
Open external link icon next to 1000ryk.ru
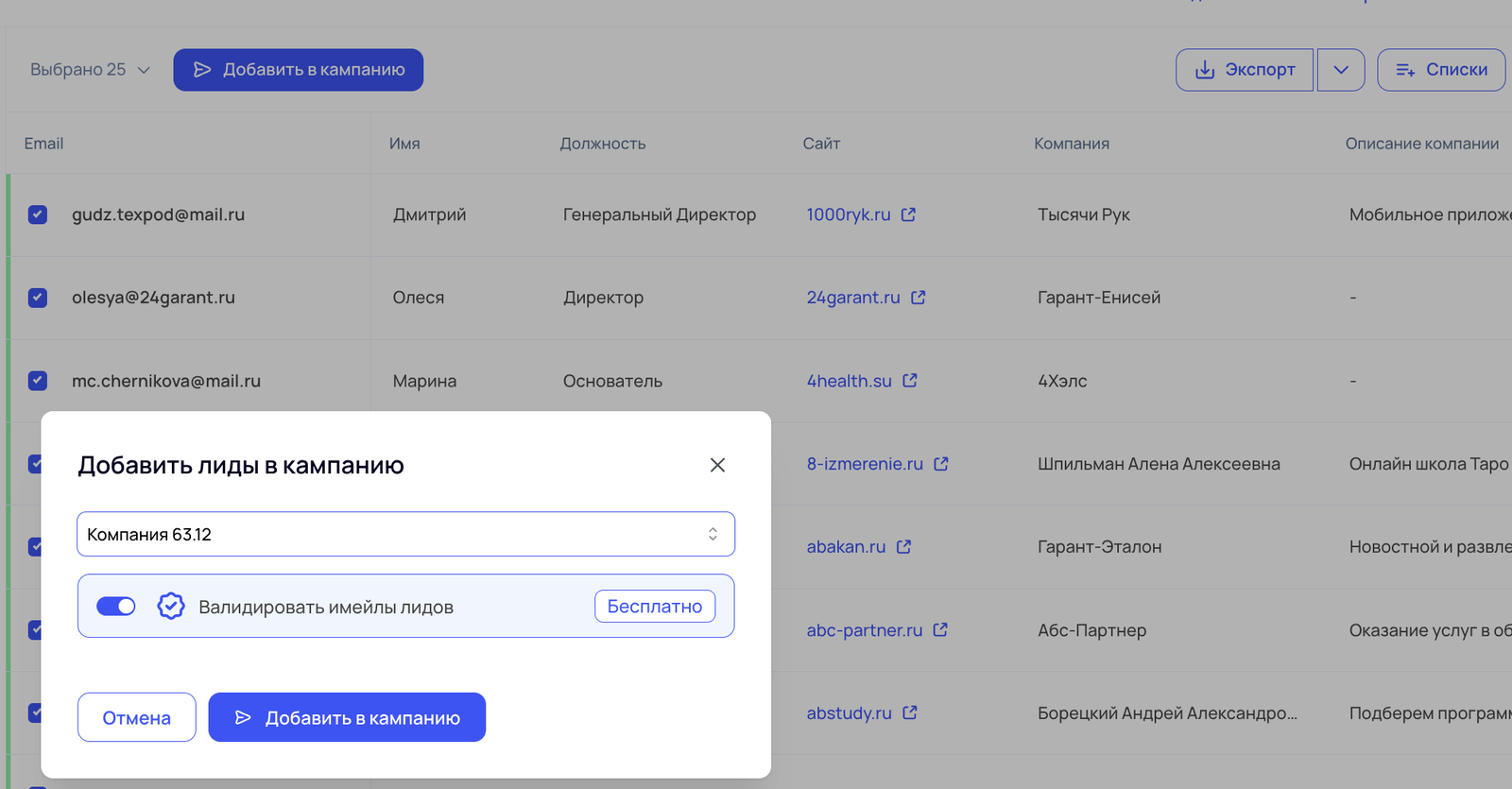click(x=908, y=214)
